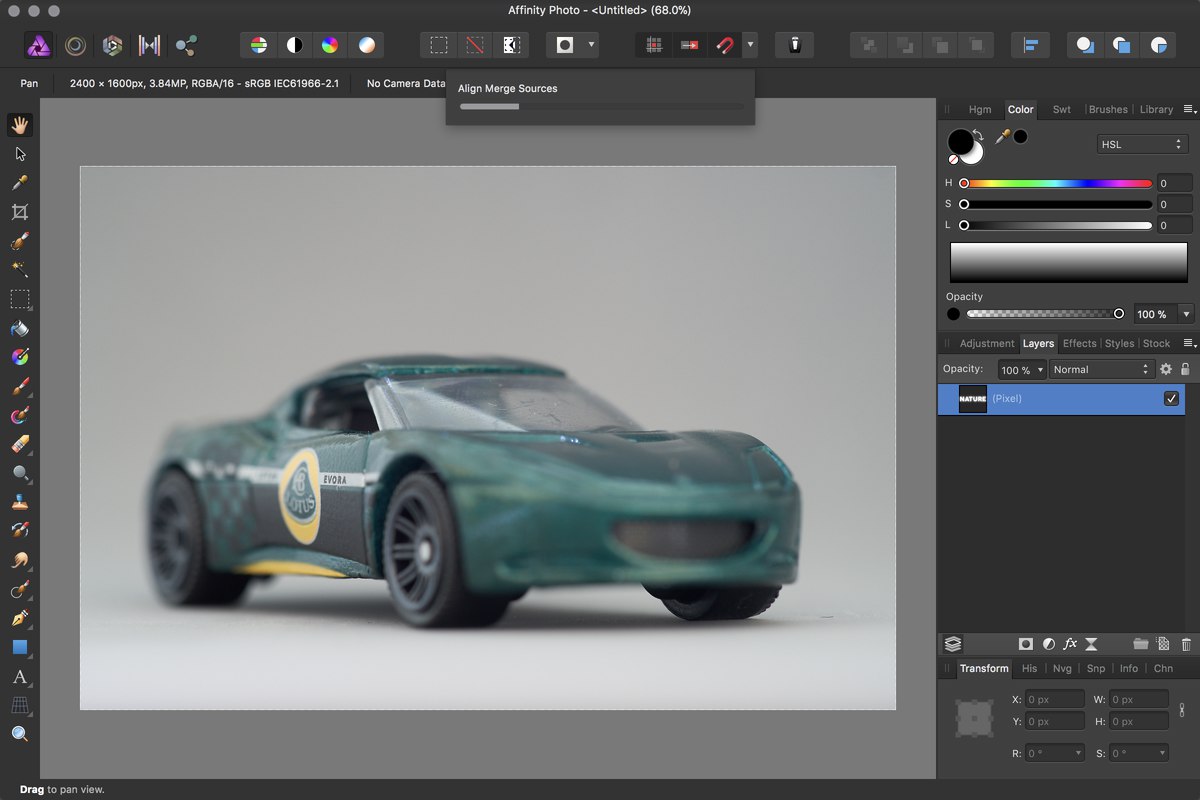Select the View (hand) tool
Screen dimensions: 1200x800
point(20,125)
